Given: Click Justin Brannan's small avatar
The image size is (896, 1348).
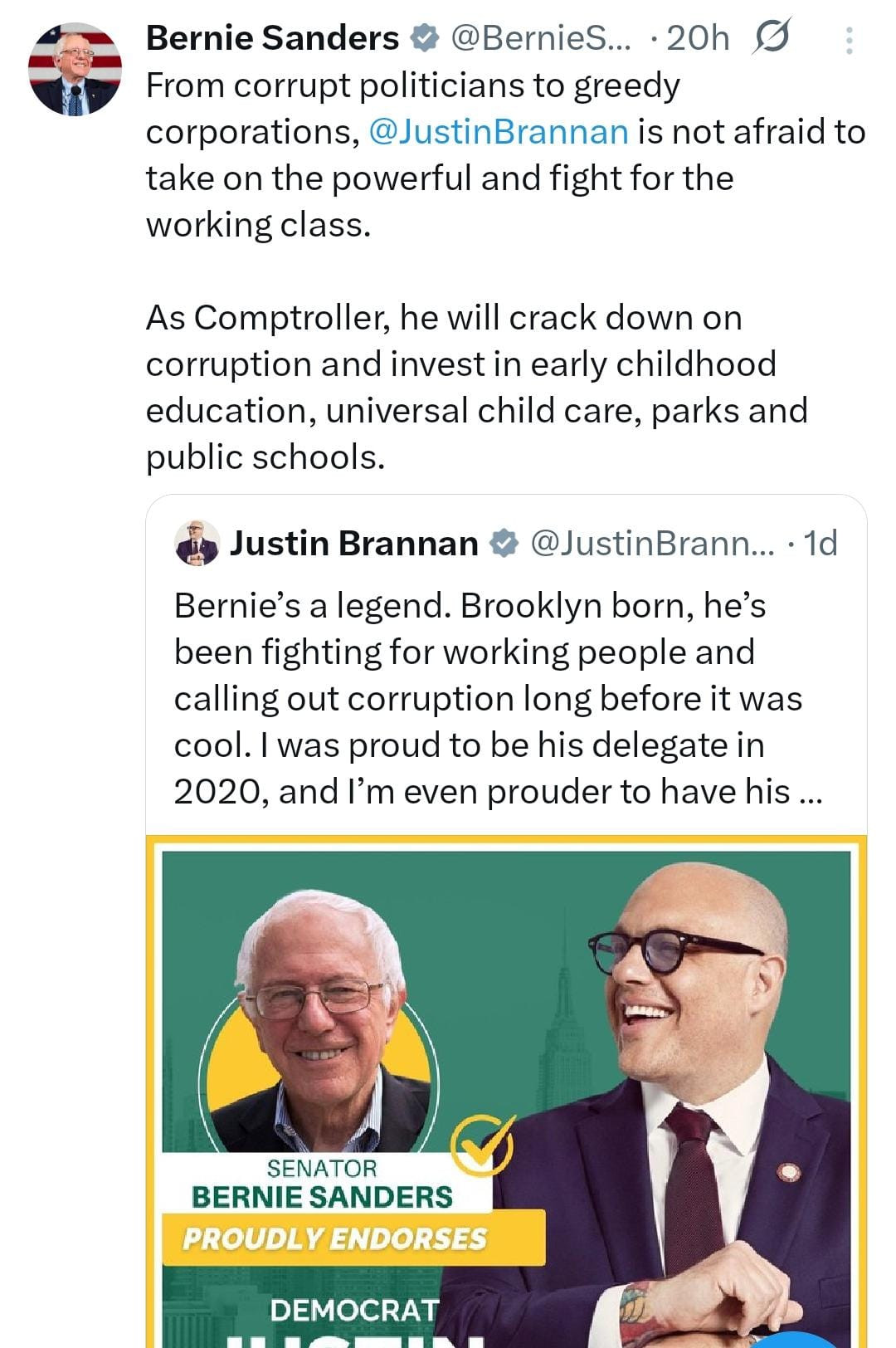Looking at the screenshot, I should click(197, 544).
